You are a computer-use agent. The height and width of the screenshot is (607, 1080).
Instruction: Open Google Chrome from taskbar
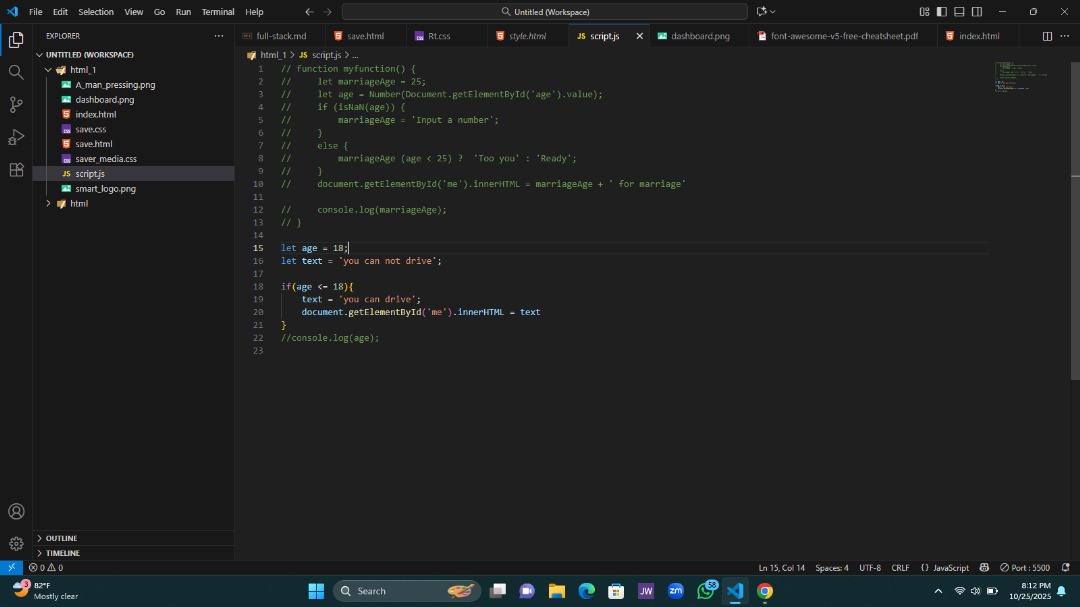765,591
